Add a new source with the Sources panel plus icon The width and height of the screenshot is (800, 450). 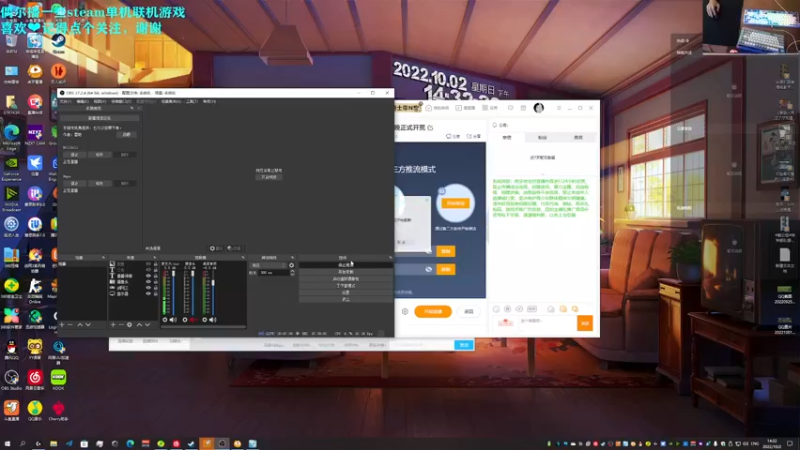pos(113,324)
